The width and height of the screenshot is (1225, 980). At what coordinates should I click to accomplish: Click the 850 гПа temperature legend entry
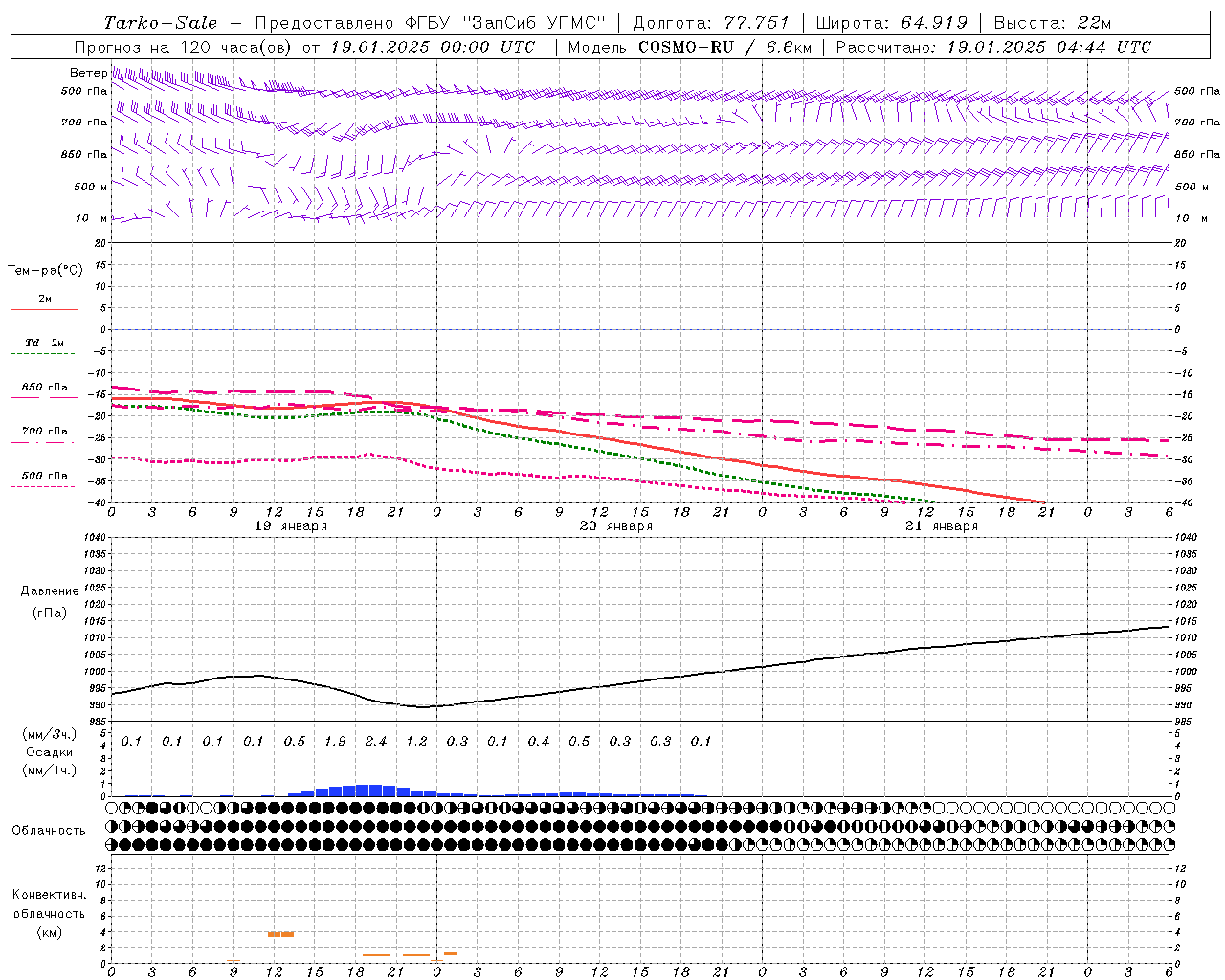(45, 388)
